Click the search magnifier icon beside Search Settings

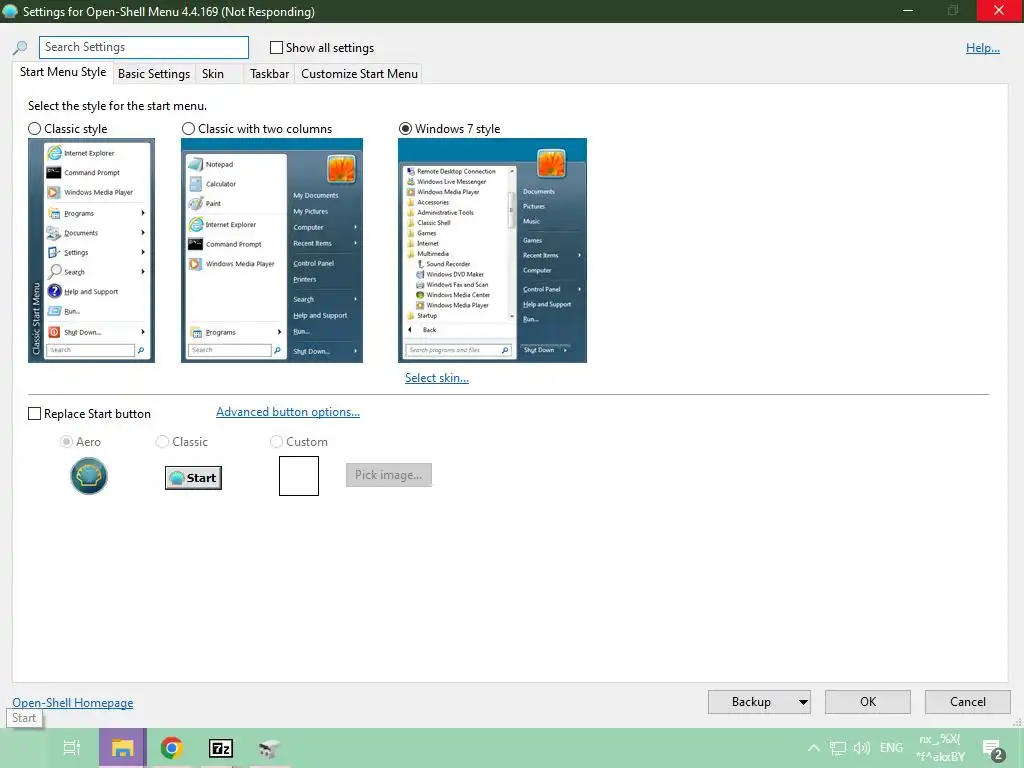coord(20,48)
